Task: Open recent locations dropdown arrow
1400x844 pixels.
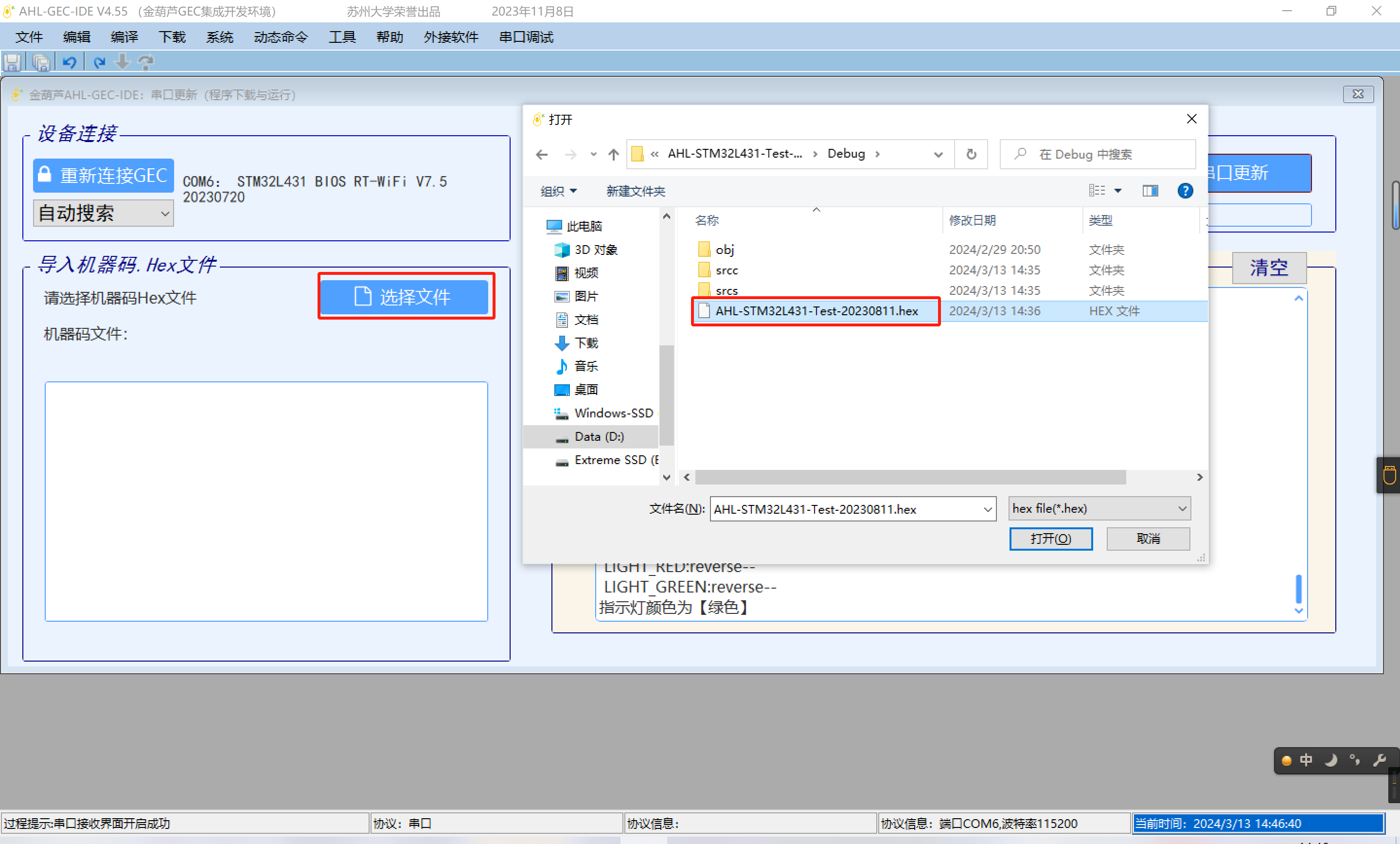Action: tap(593, 154)
